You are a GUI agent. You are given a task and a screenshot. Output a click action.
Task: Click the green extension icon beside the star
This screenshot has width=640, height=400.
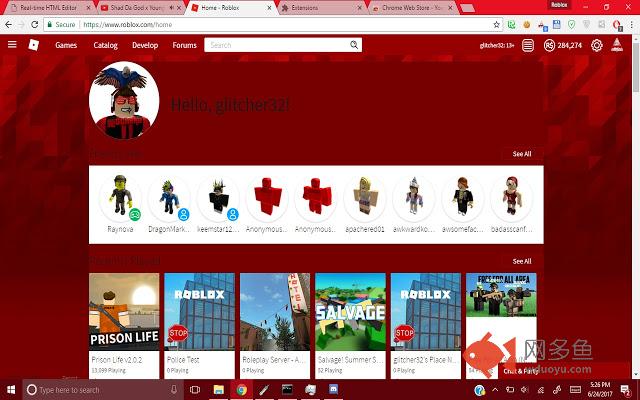[x=511, y=24]
